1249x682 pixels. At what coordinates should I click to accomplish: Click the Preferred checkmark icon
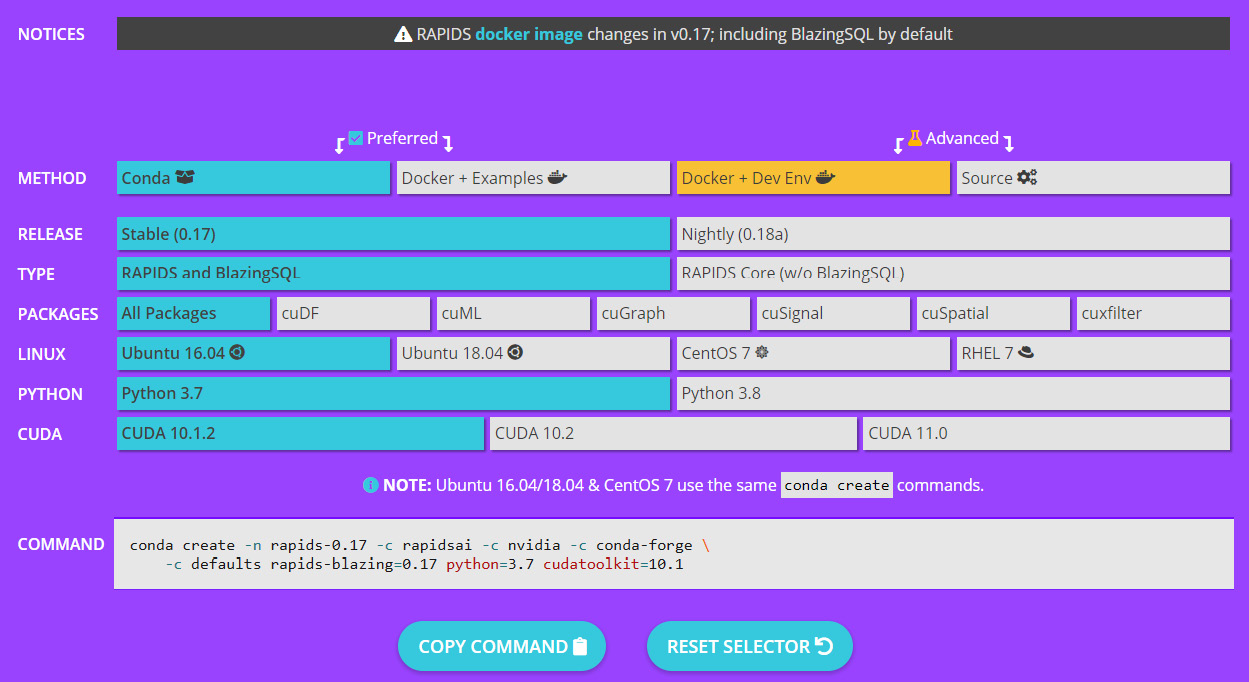356,138
